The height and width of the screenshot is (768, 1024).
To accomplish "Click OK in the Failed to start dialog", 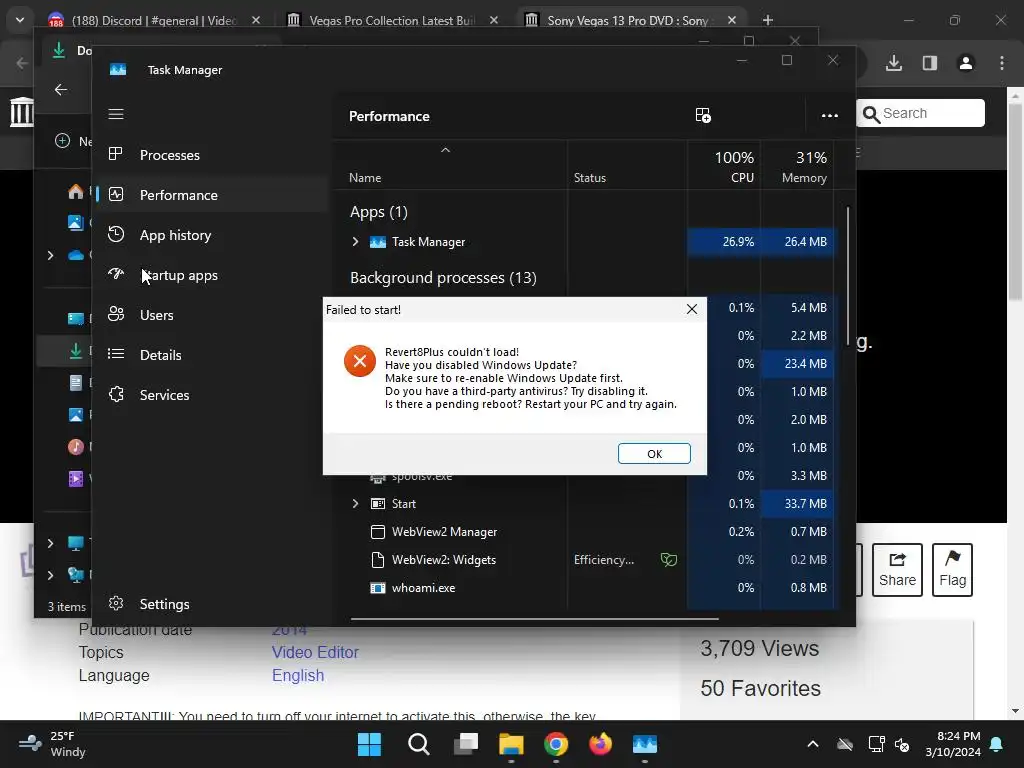I will 654,454.
